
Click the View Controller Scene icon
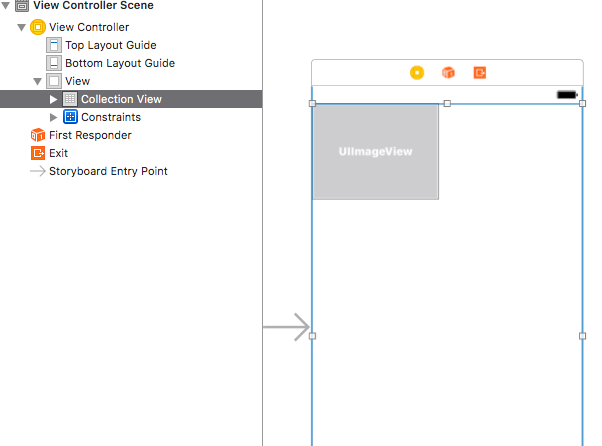pyautogui.click(x=22, y=6)
